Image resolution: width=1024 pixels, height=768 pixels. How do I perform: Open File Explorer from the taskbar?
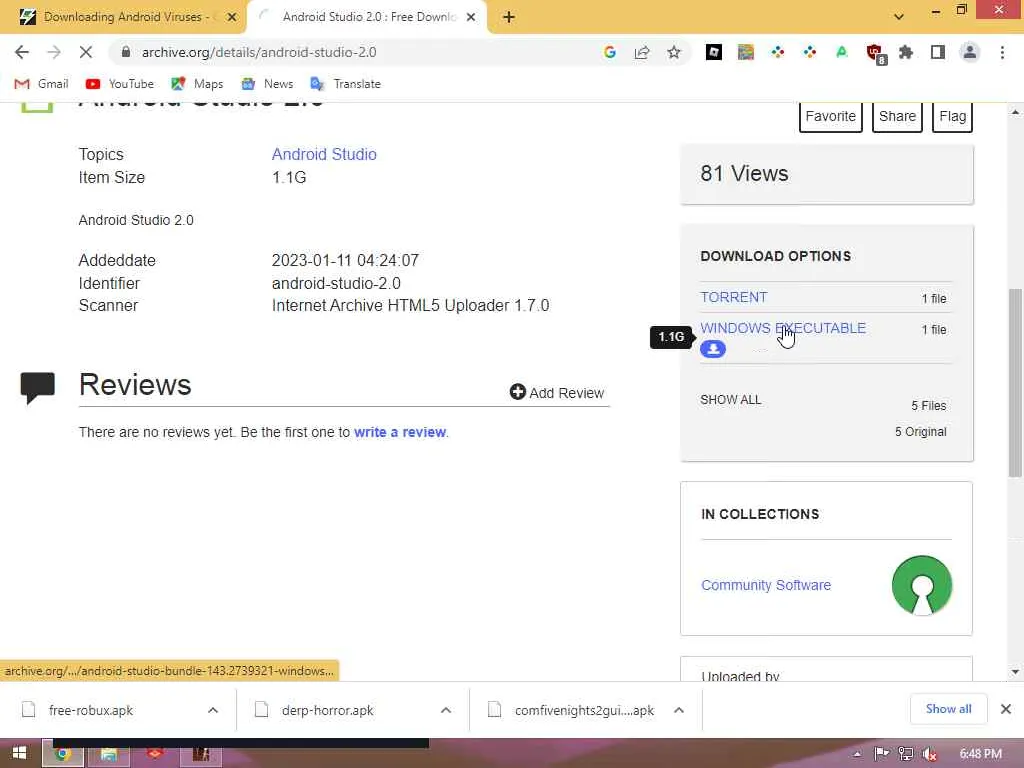point(108,754)
